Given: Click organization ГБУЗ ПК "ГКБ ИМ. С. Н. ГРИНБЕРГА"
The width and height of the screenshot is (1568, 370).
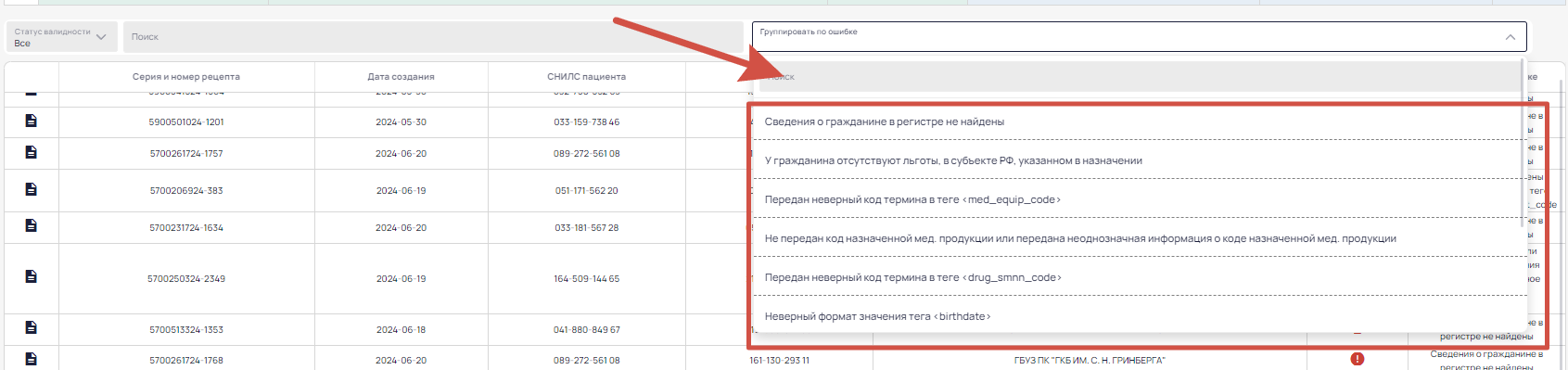Looking at the screenshot, I should pyautogui.click(x=1090, y=361).
